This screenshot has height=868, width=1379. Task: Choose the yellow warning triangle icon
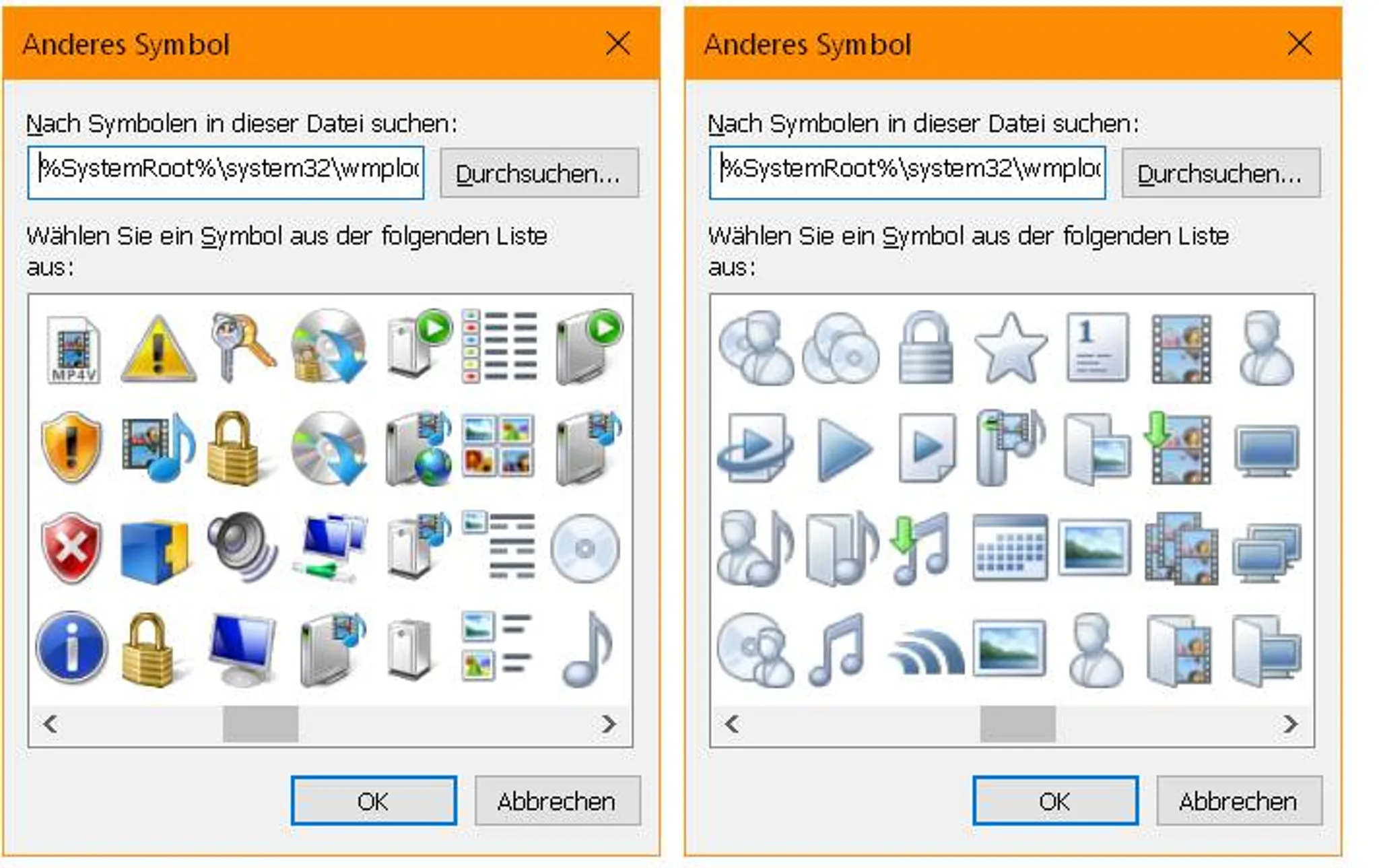point(158,348)
